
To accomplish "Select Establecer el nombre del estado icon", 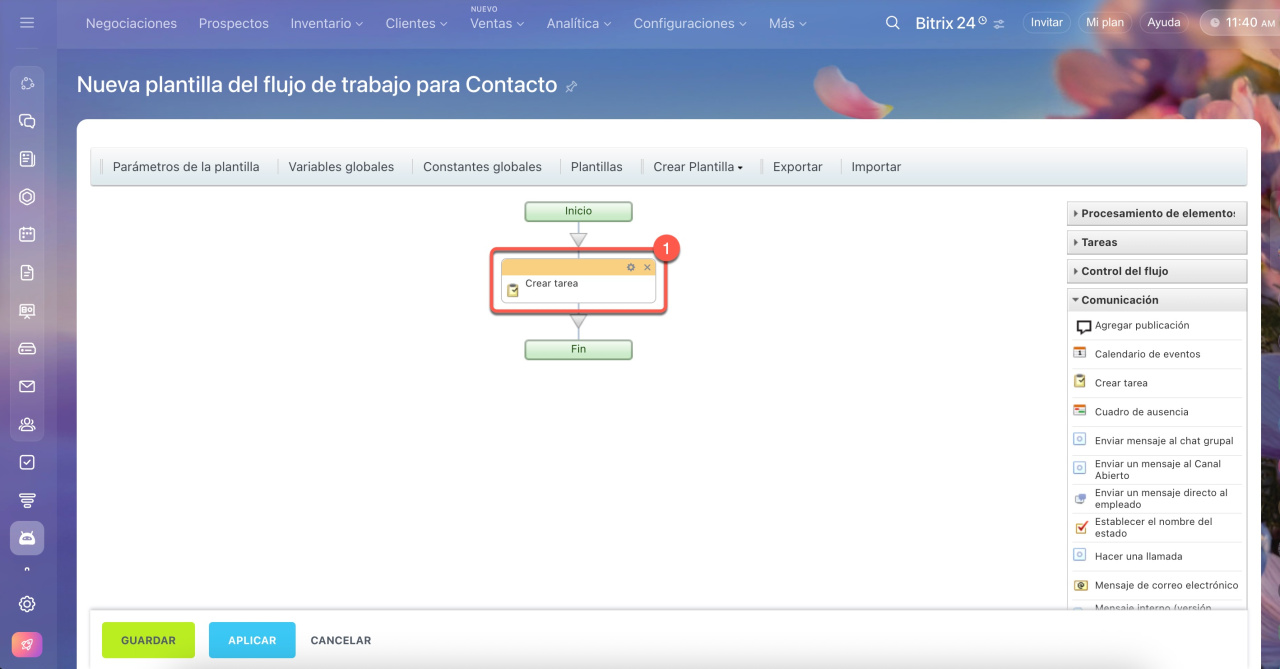I will click(x=1080, y=527).
